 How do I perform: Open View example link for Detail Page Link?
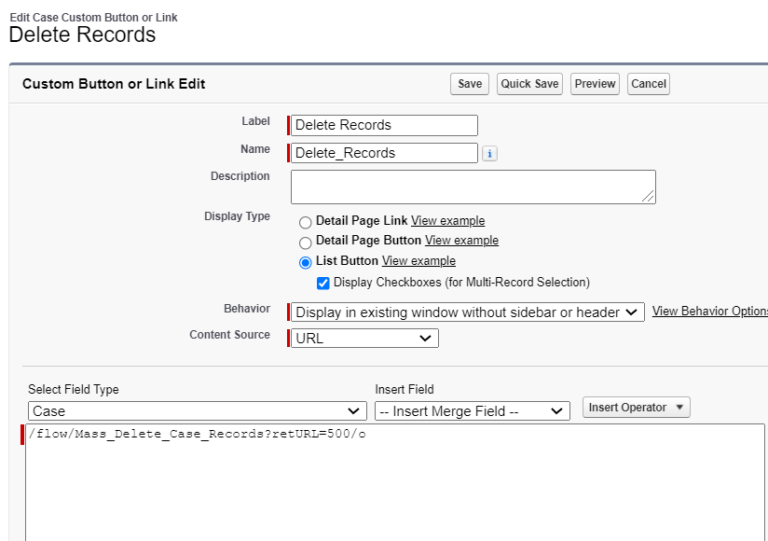[x=448, y=221]
